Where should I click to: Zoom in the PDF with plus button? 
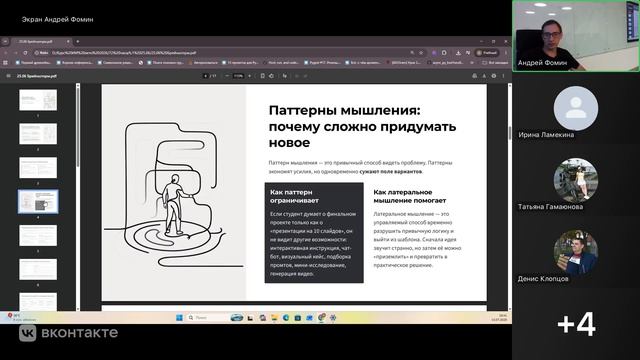point(250,76)
